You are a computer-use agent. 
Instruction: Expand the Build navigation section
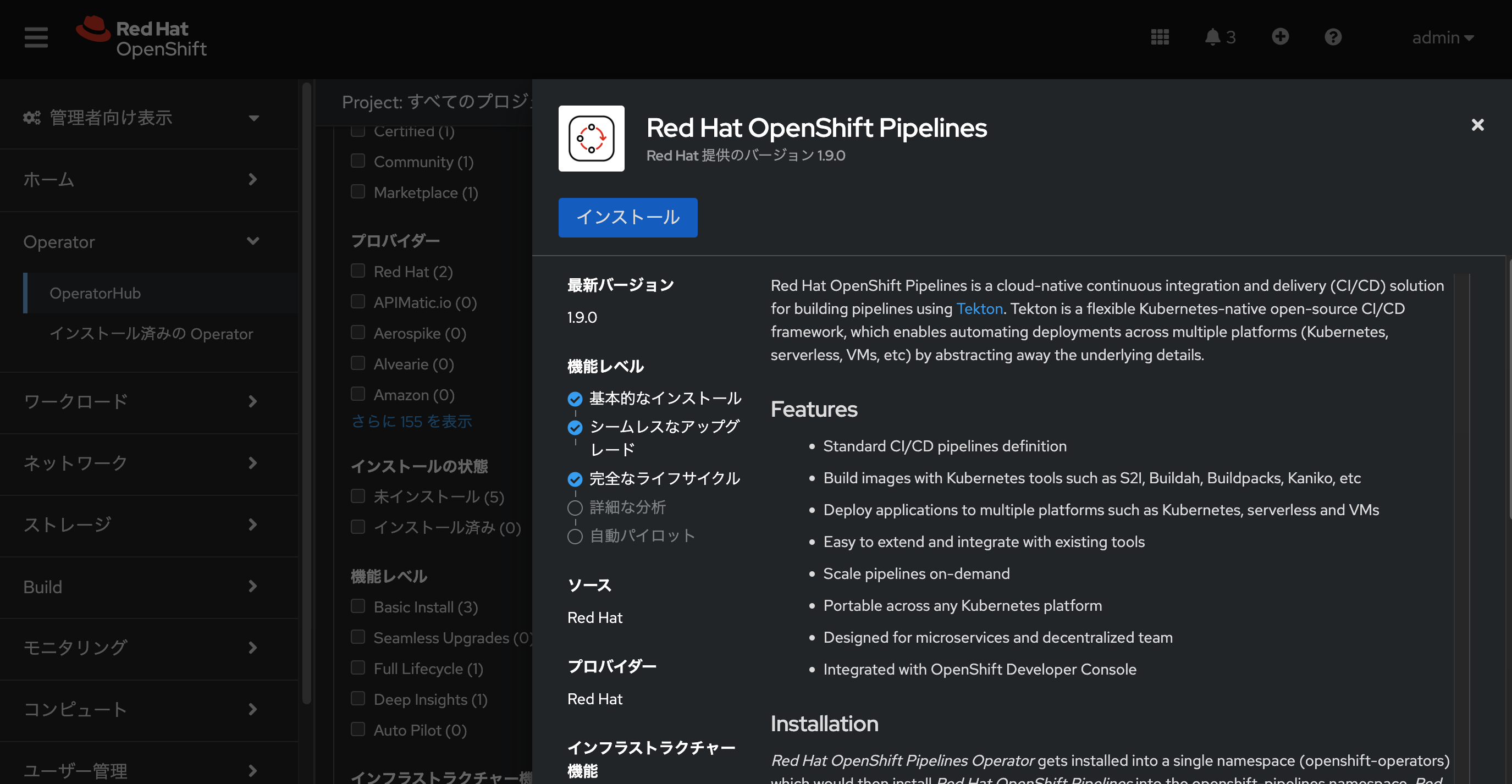click(149, 587)
